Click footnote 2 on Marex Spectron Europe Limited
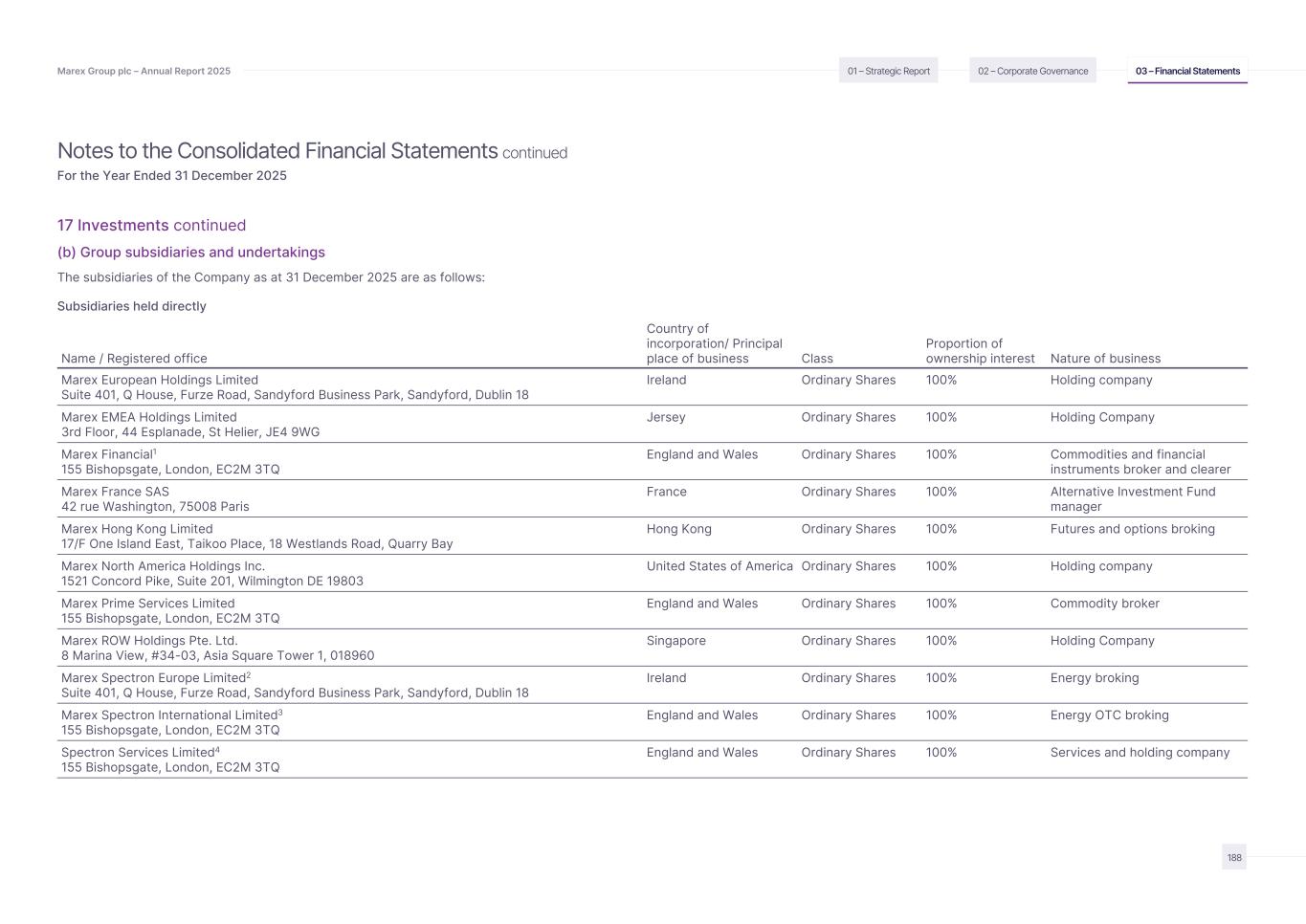This screenshot has height=924, width=1306. tap(249, 674)
